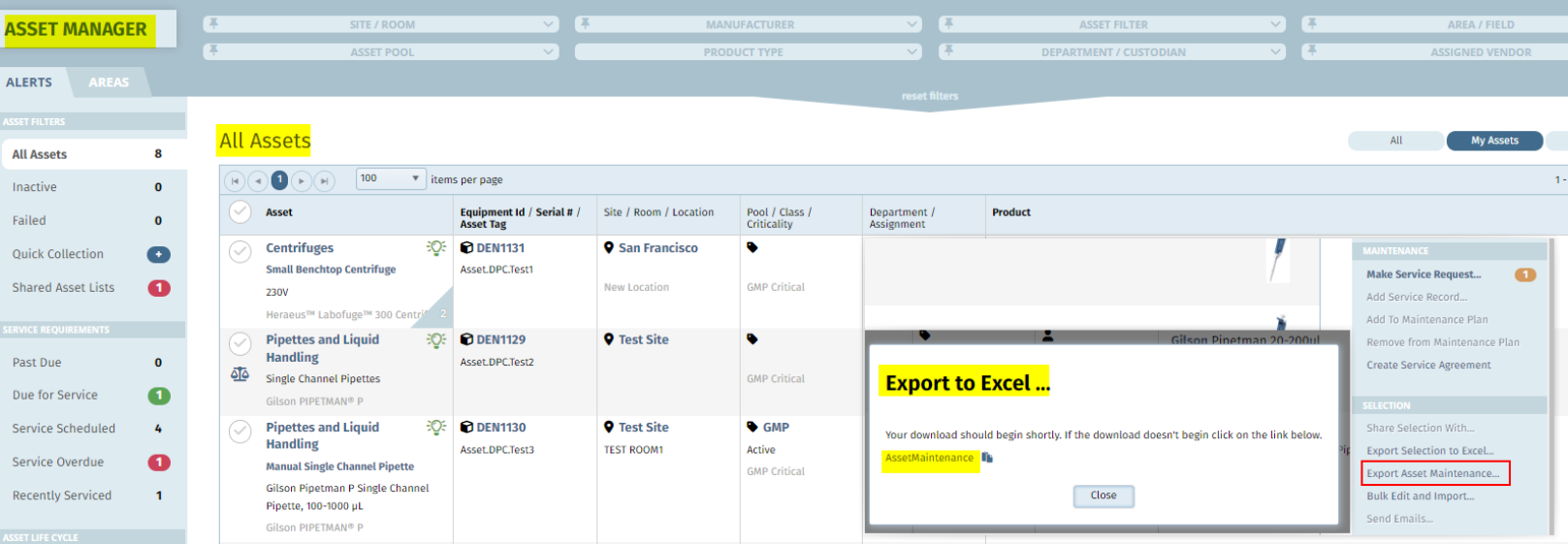Click the pin icon on Asset Filter dropdown

point(949,23)
